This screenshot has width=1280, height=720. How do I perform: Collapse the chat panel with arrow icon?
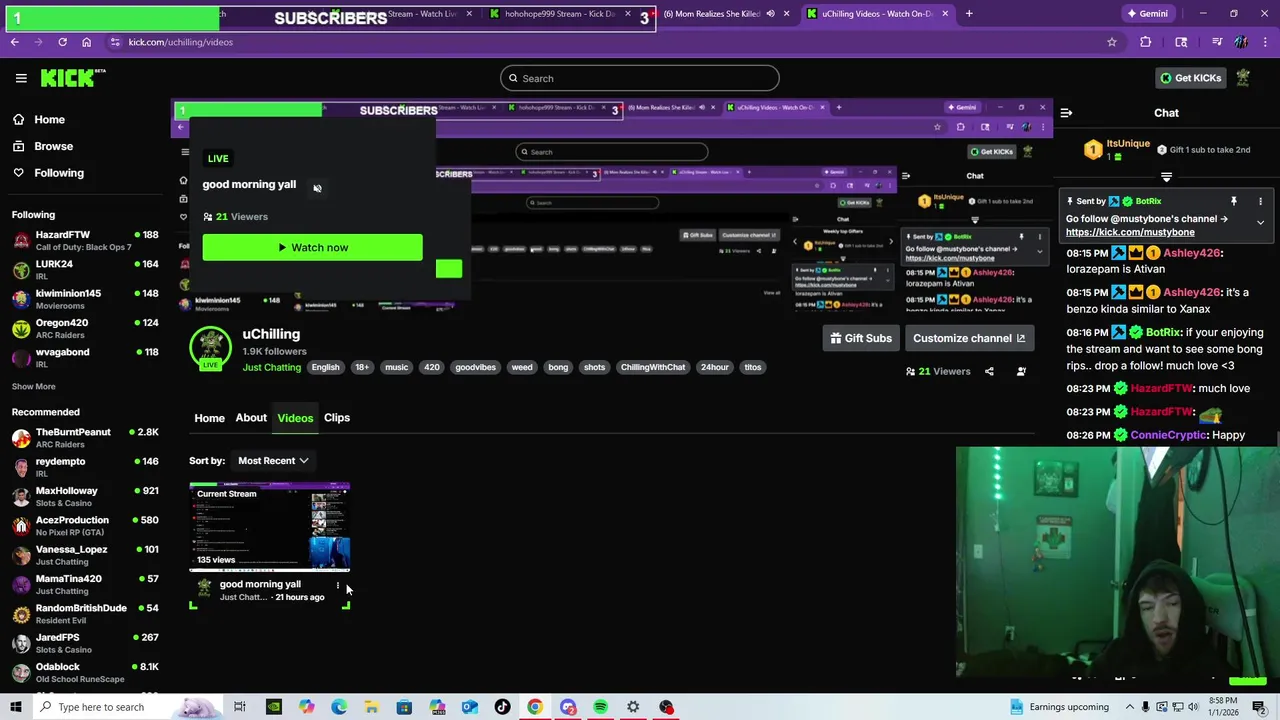(1066, 113)
